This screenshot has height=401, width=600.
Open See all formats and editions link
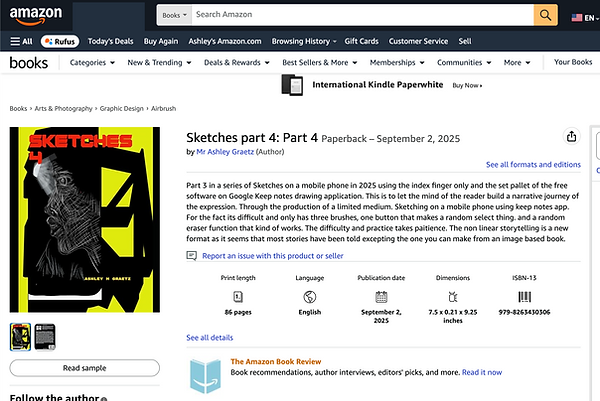coord(533,164)
